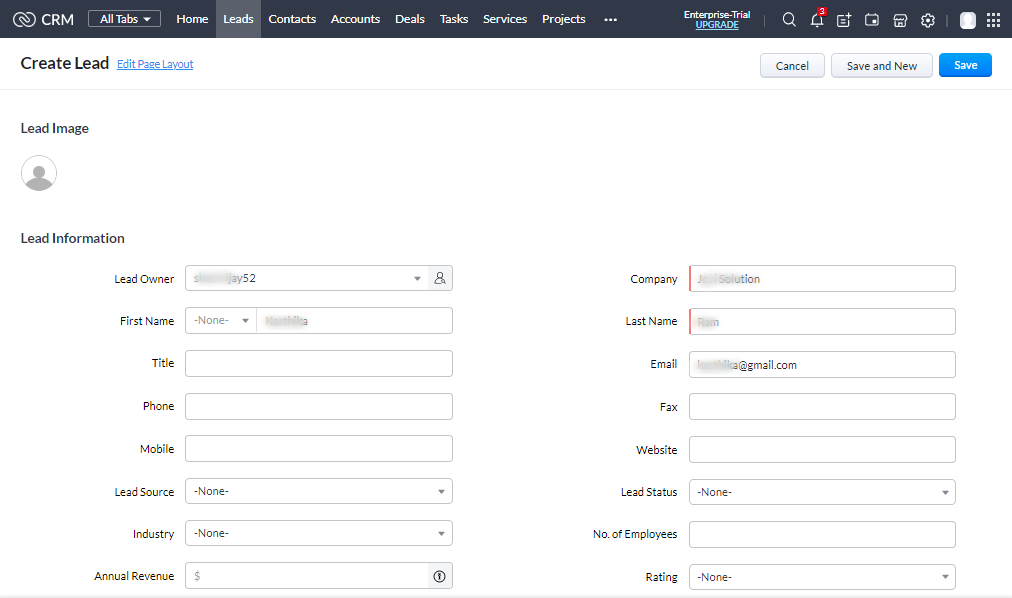This screenshot has width=1012, height=598.
Task: Open the Lead Status dropdown
Action: (822, 492)
